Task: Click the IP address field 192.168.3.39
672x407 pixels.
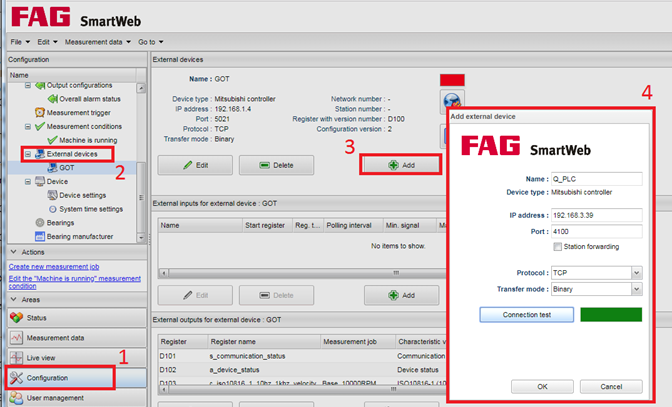Action: tap(597, 215)
